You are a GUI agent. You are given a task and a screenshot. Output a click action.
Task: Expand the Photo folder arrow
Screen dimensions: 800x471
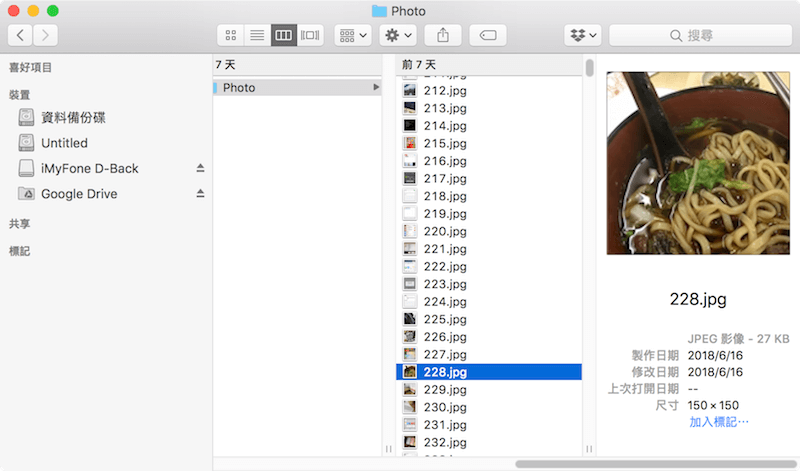[x=376, y=88]
